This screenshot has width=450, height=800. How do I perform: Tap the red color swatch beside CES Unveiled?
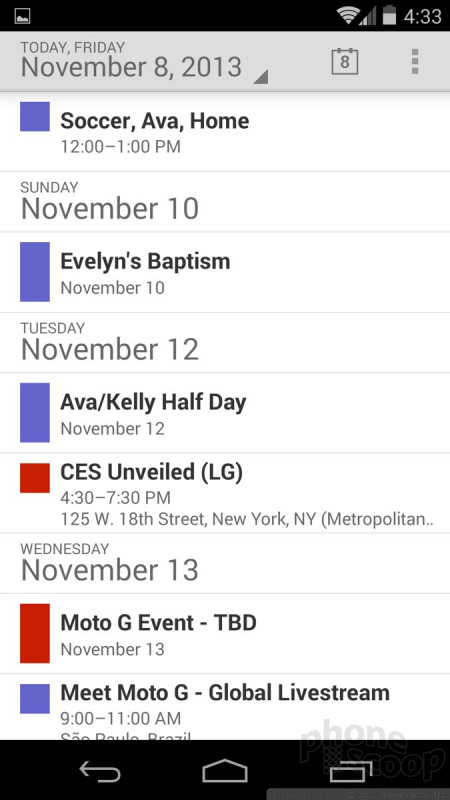(x=35, y=478)
